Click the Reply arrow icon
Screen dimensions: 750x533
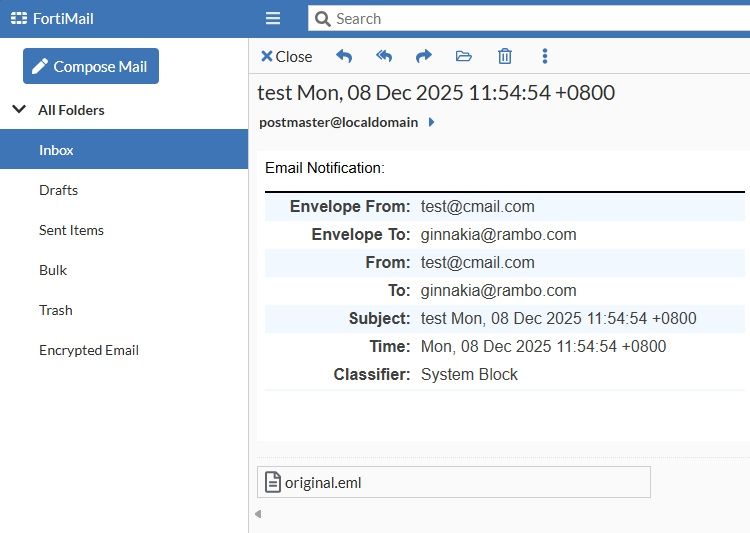(x=344, y=56)
